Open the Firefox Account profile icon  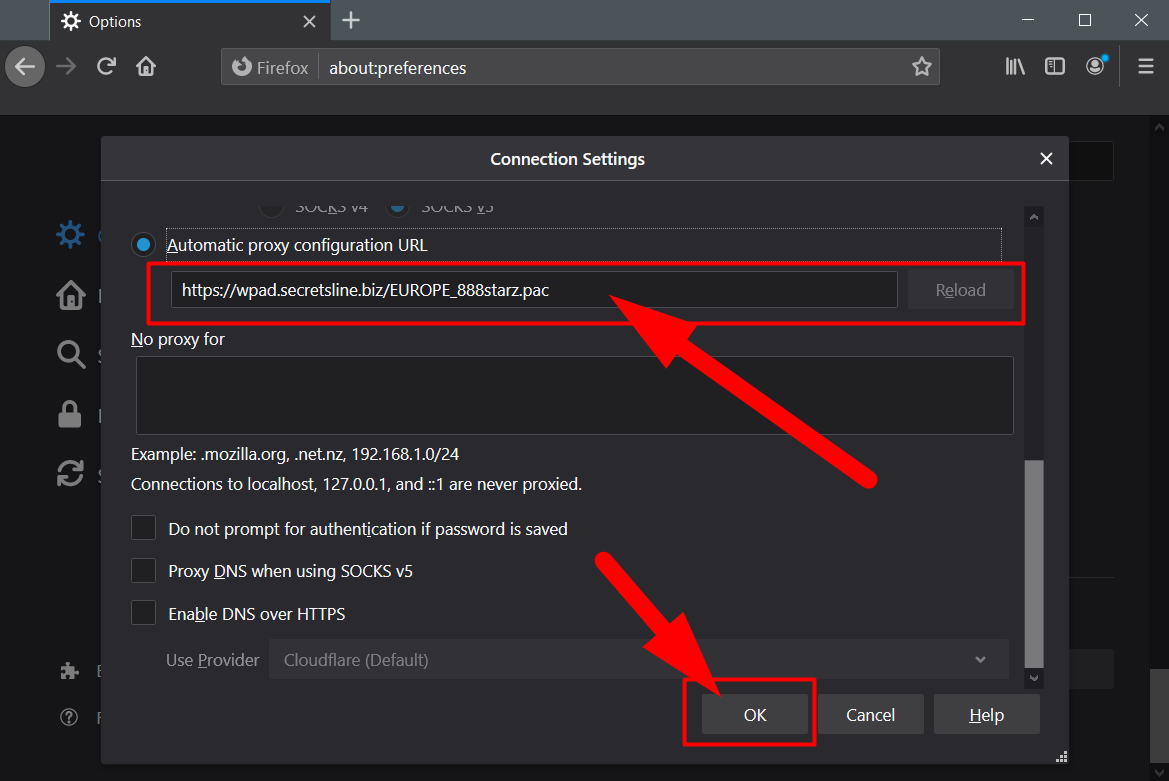click(x=1096, y=67)
